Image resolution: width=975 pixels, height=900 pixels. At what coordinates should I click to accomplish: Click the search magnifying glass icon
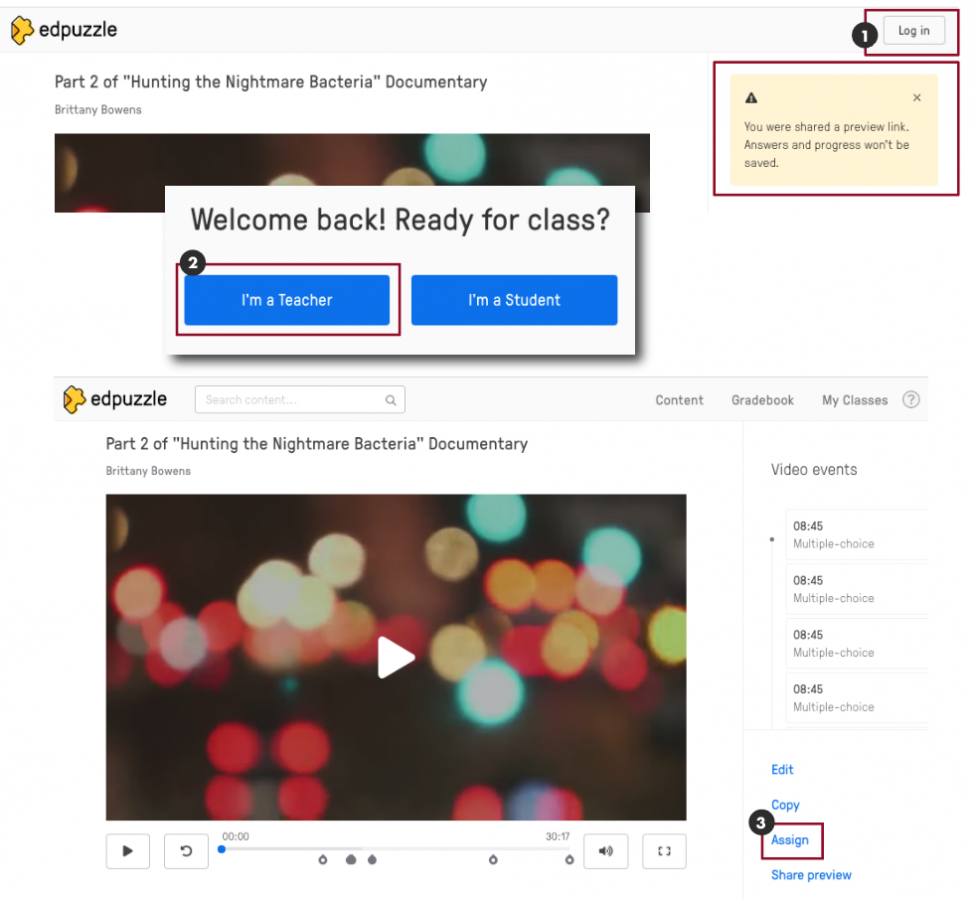[x=390, y=399]
